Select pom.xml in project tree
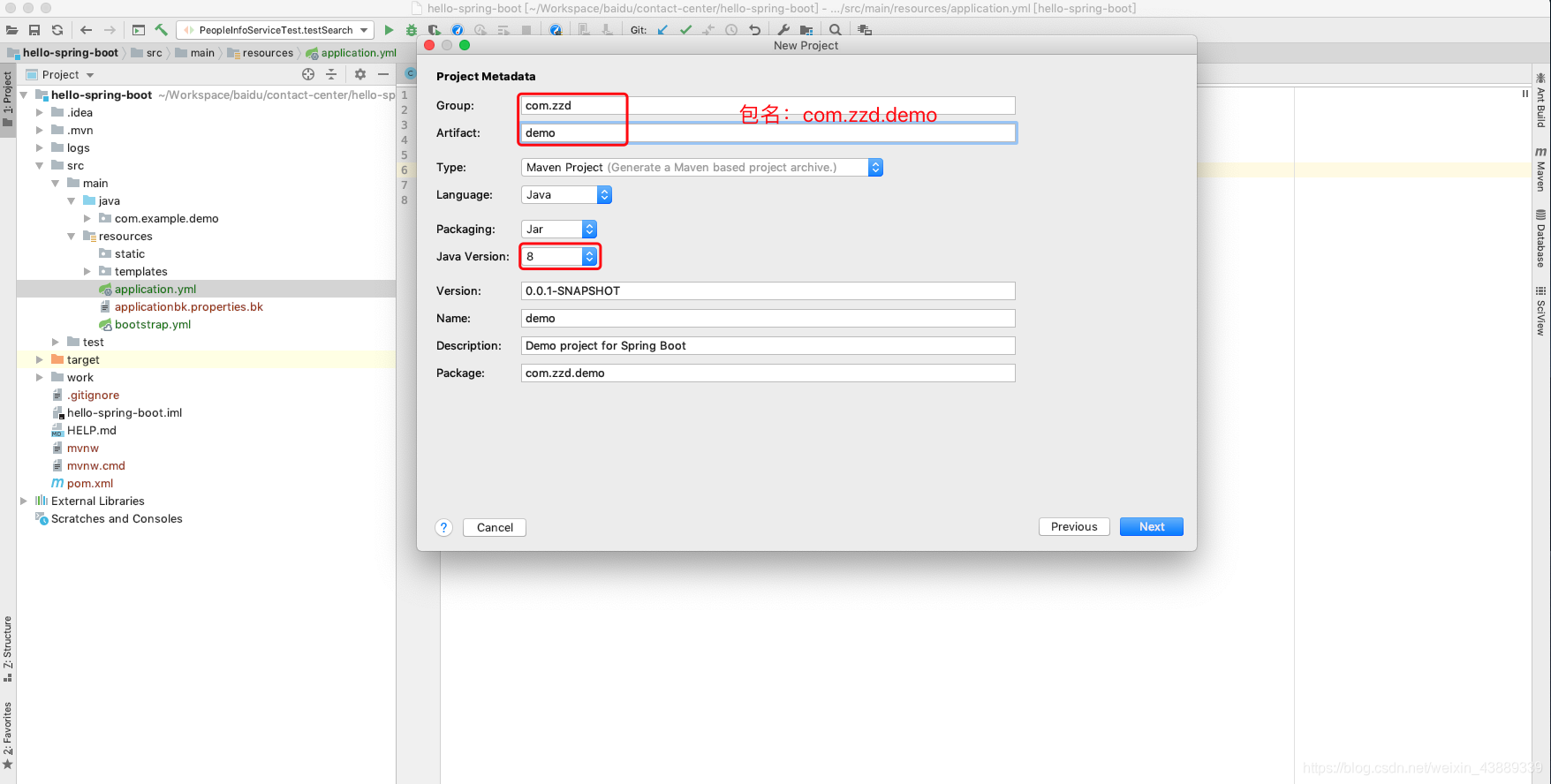Viewport: 1551px width, 784px height. 90,483
